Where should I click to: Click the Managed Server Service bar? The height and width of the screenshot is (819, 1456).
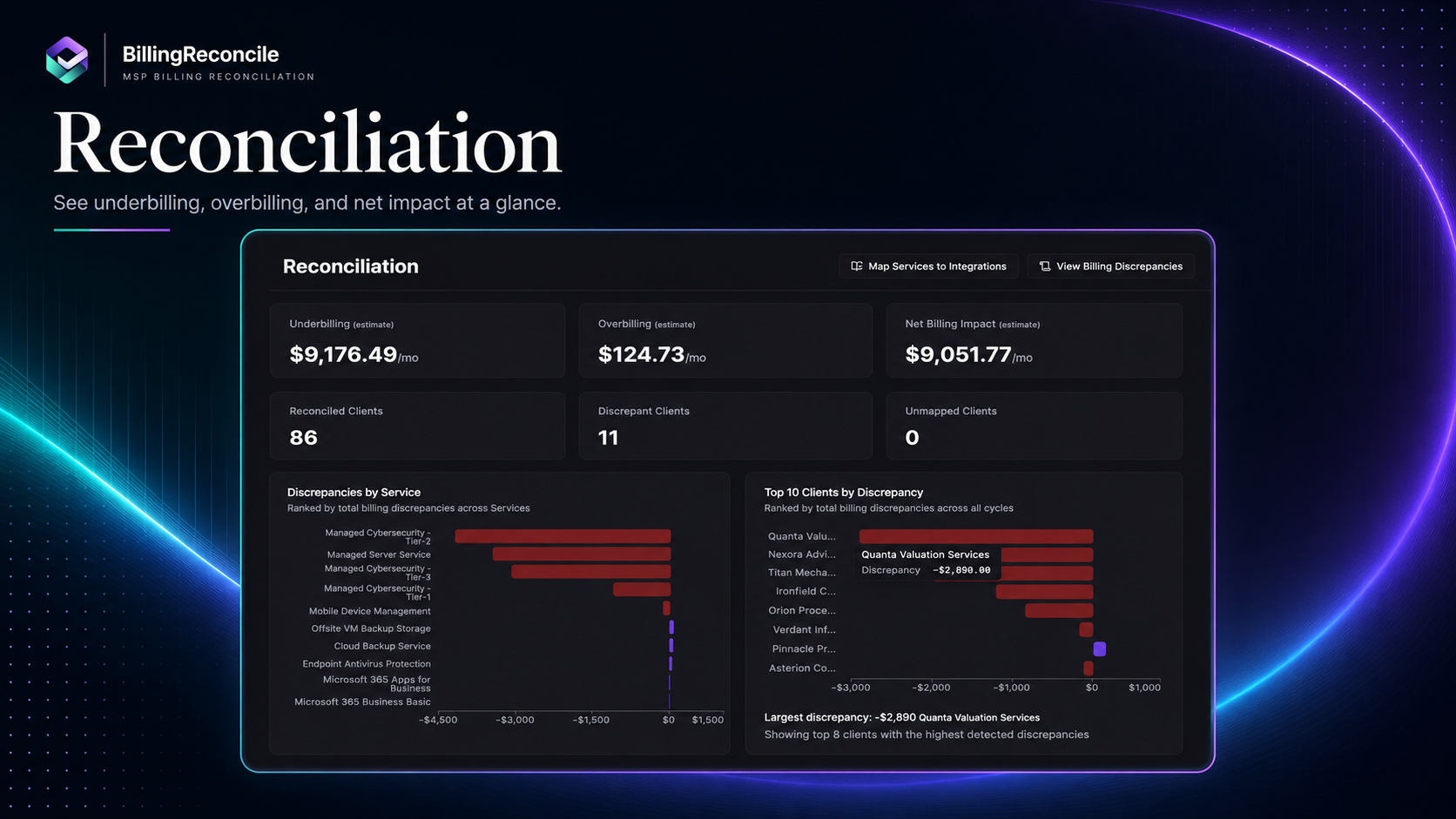tap(582, 554)
